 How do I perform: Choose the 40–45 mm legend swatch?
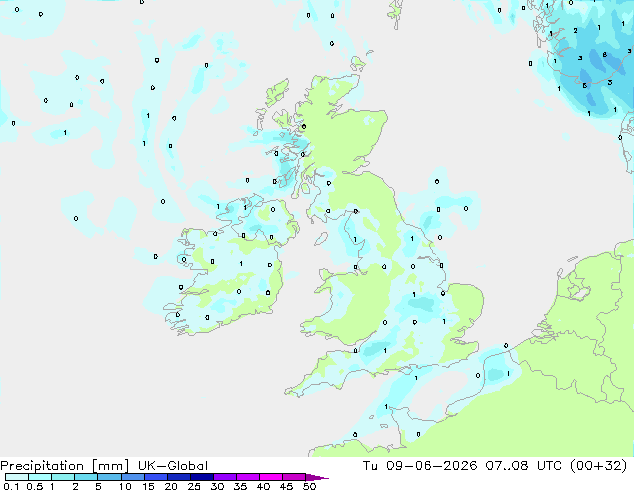click(x=271, y=477)
